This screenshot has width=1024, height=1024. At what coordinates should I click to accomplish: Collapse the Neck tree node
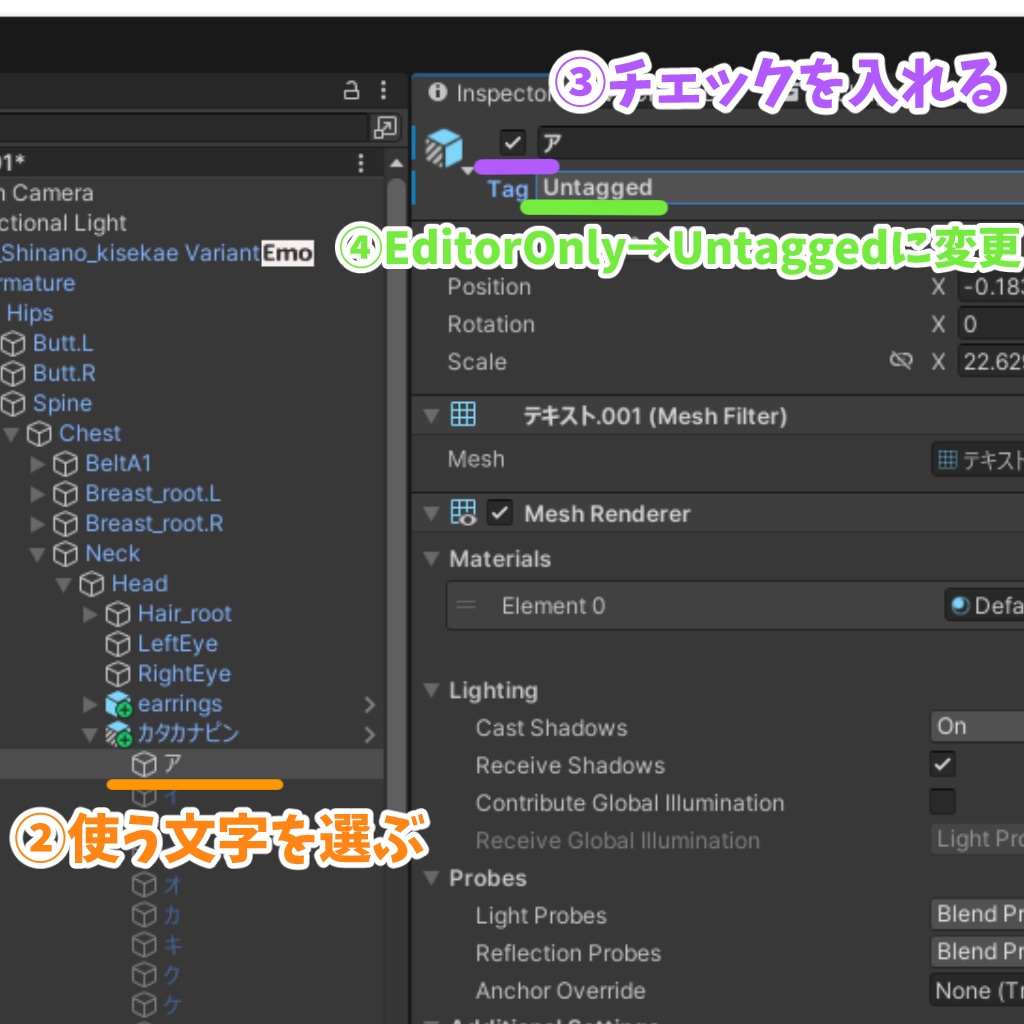37,554
